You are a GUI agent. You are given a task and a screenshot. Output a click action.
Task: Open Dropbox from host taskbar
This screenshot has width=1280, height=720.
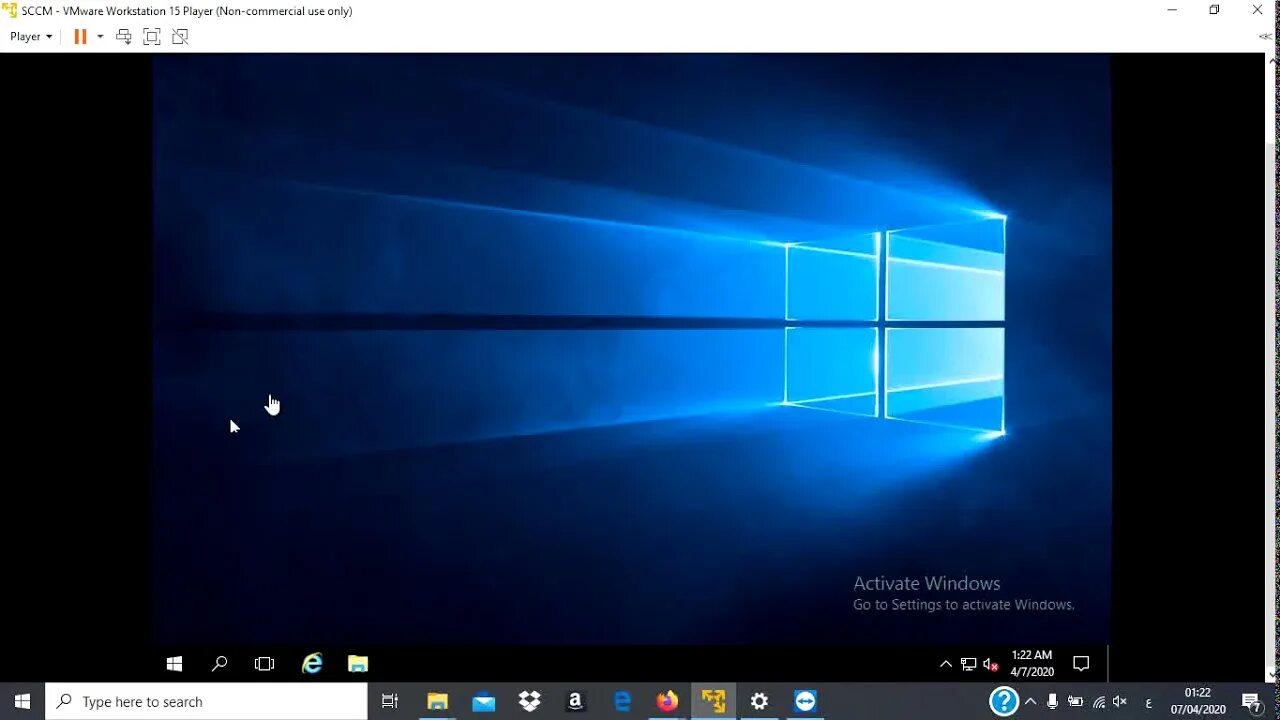tap(530, 701)
